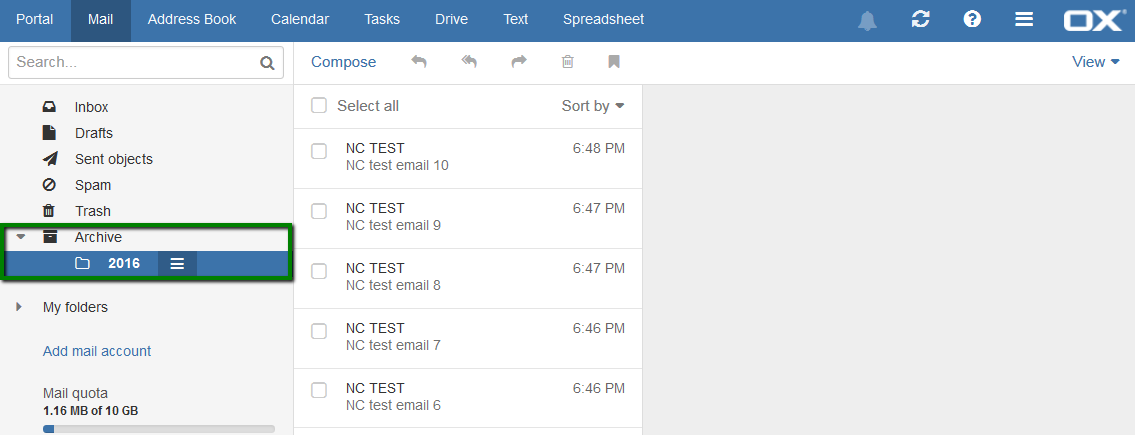Click the Add mail account link
This screenshot has width=1135, height=435.
click(x=97, y=351)
